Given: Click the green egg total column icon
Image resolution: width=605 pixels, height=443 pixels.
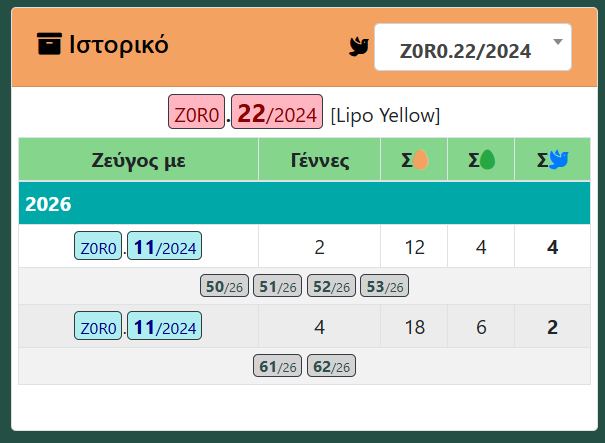Looking at the screenshot, I should pos(488,160).
